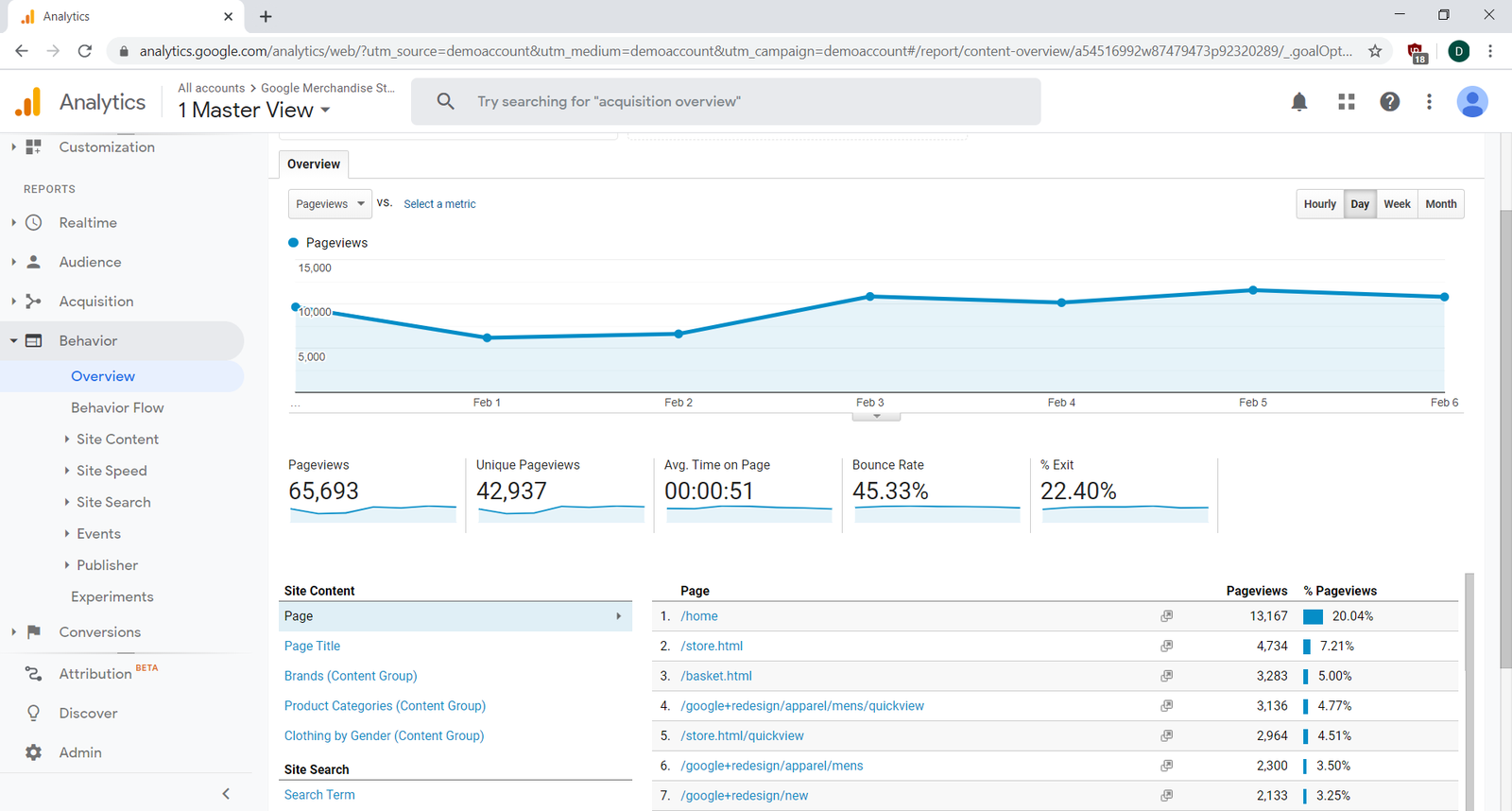Open the Pageviews metric dropdown
The image size is (1512, 811).
point(330,204)
